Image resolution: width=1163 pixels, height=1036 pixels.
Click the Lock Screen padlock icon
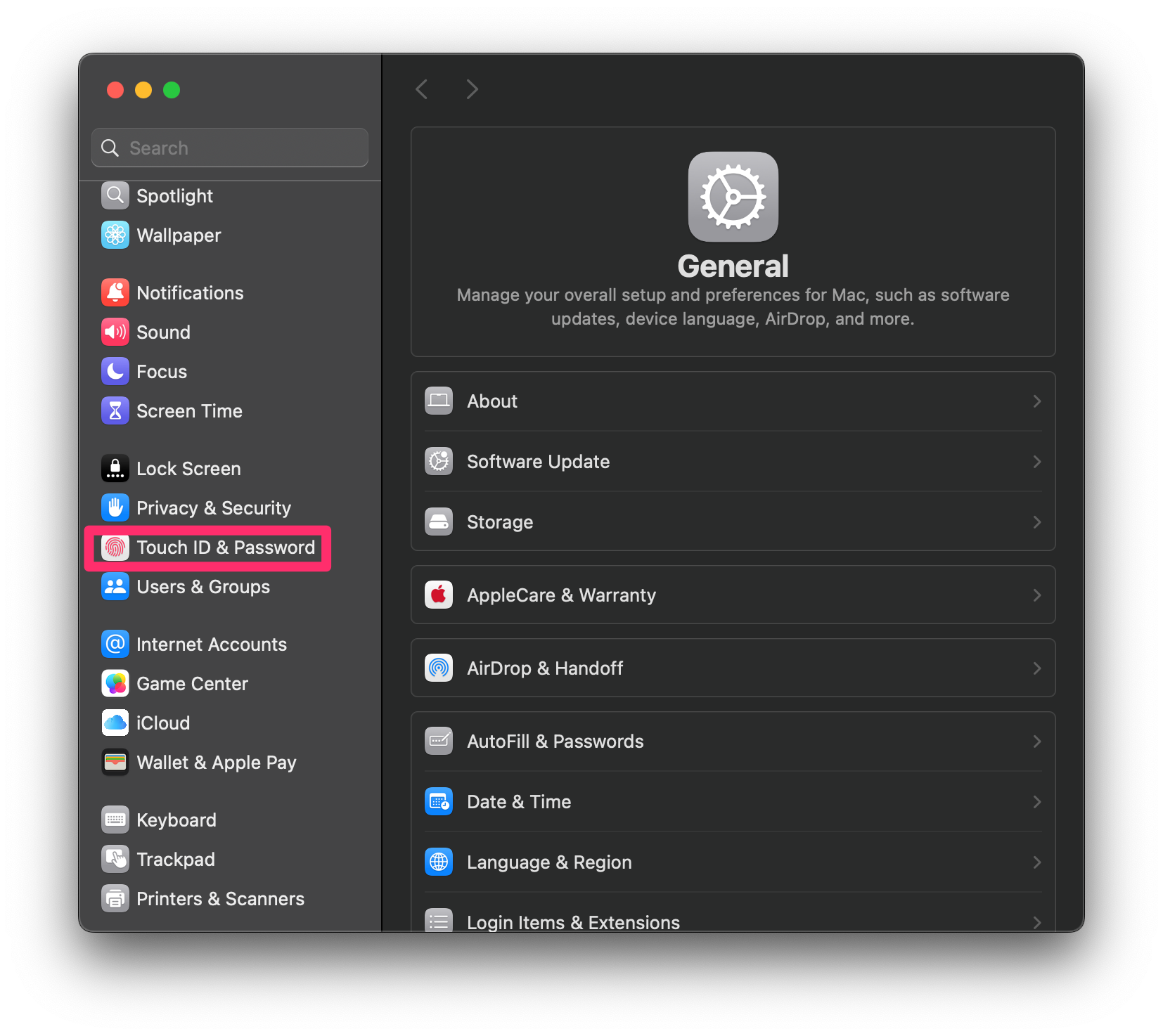point(115,468)
